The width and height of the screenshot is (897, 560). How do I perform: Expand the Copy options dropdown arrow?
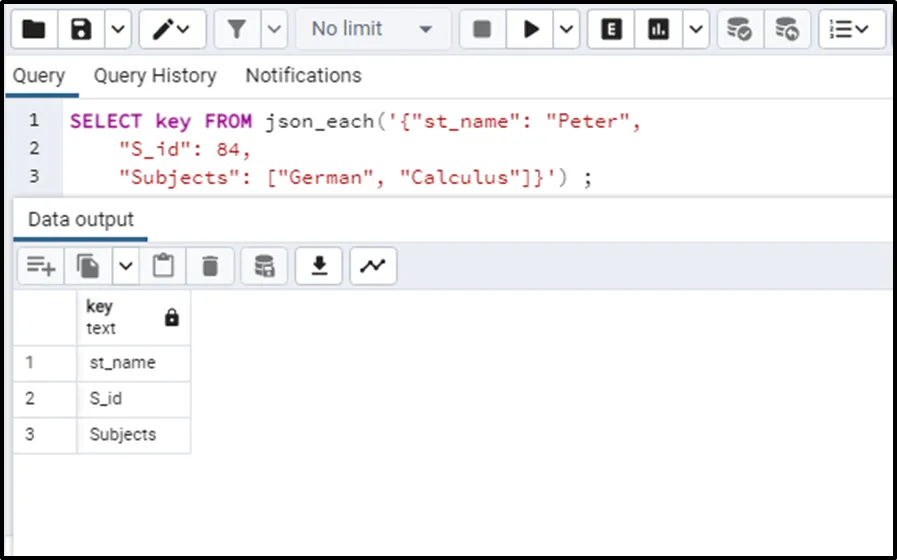[x=125, y=266]
